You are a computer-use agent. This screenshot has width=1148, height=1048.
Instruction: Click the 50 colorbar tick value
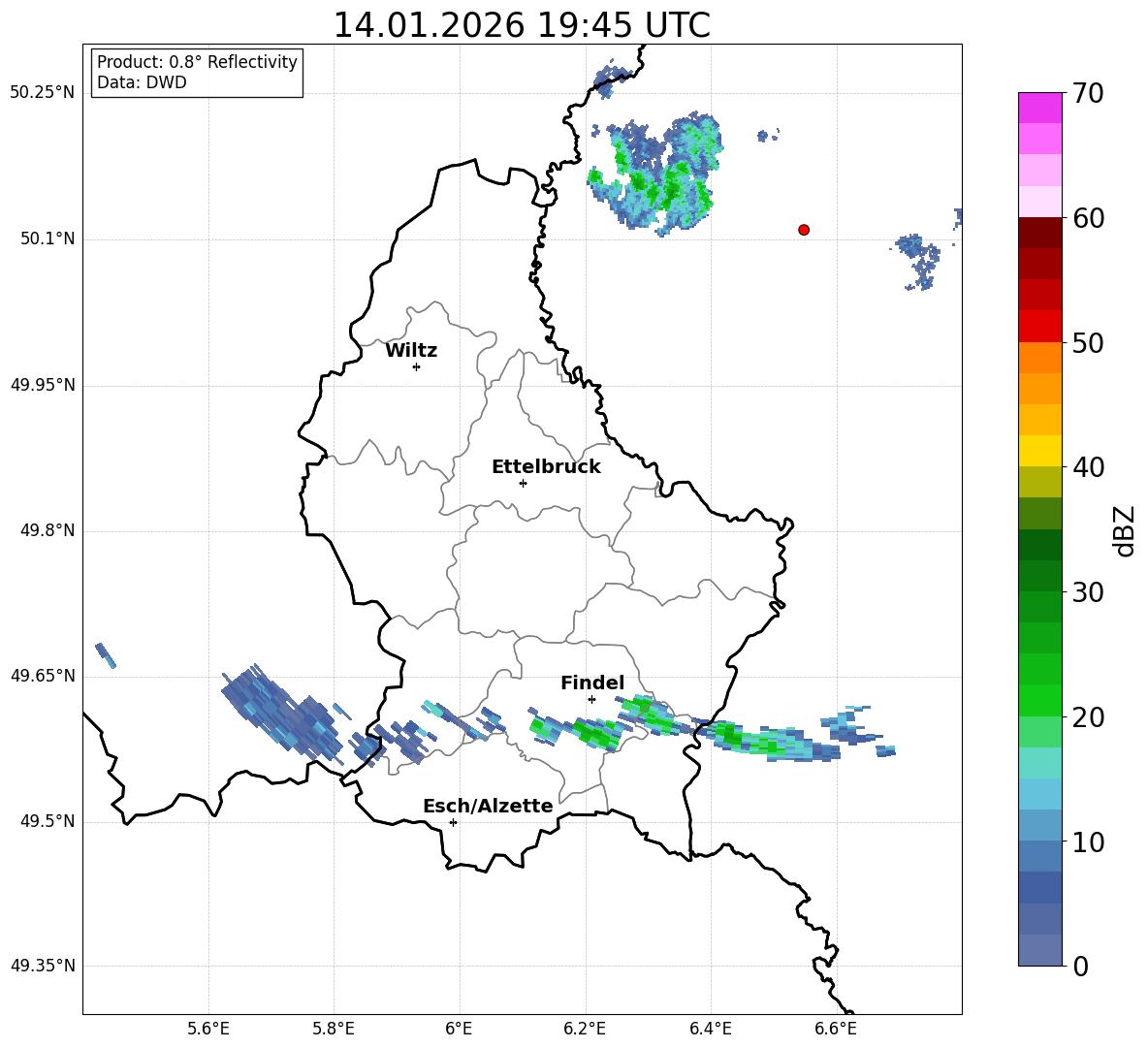1088,342
